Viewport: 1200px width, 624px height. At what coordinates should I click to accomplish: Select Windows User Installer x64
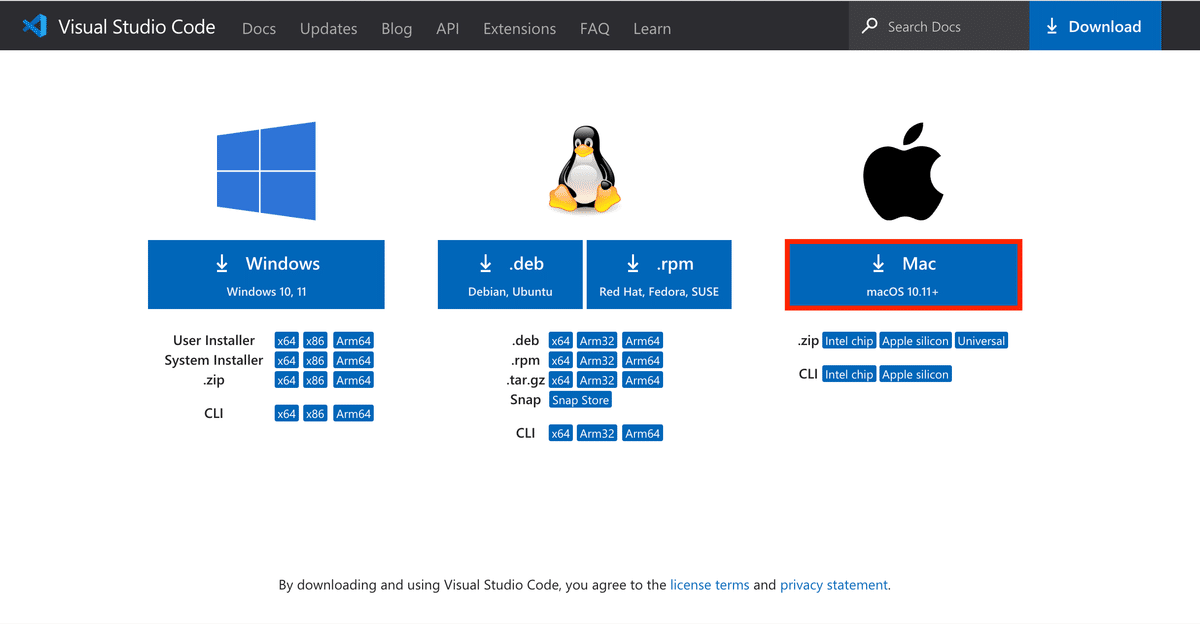pyautogui.click(x=287, y=341)
